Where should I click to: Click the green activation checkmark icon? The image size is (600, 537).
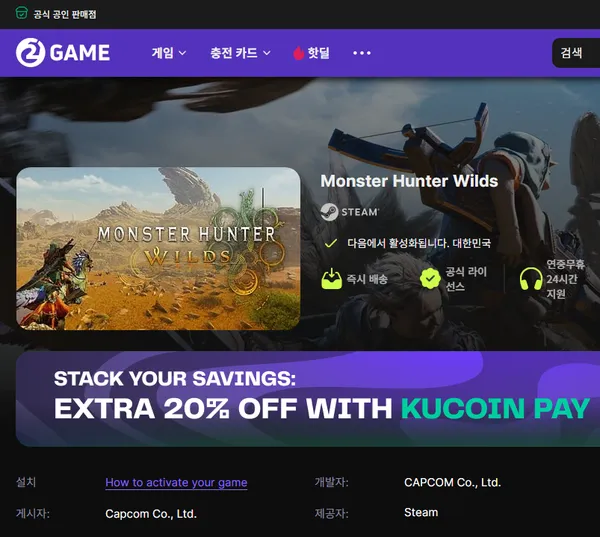point(331,243)
